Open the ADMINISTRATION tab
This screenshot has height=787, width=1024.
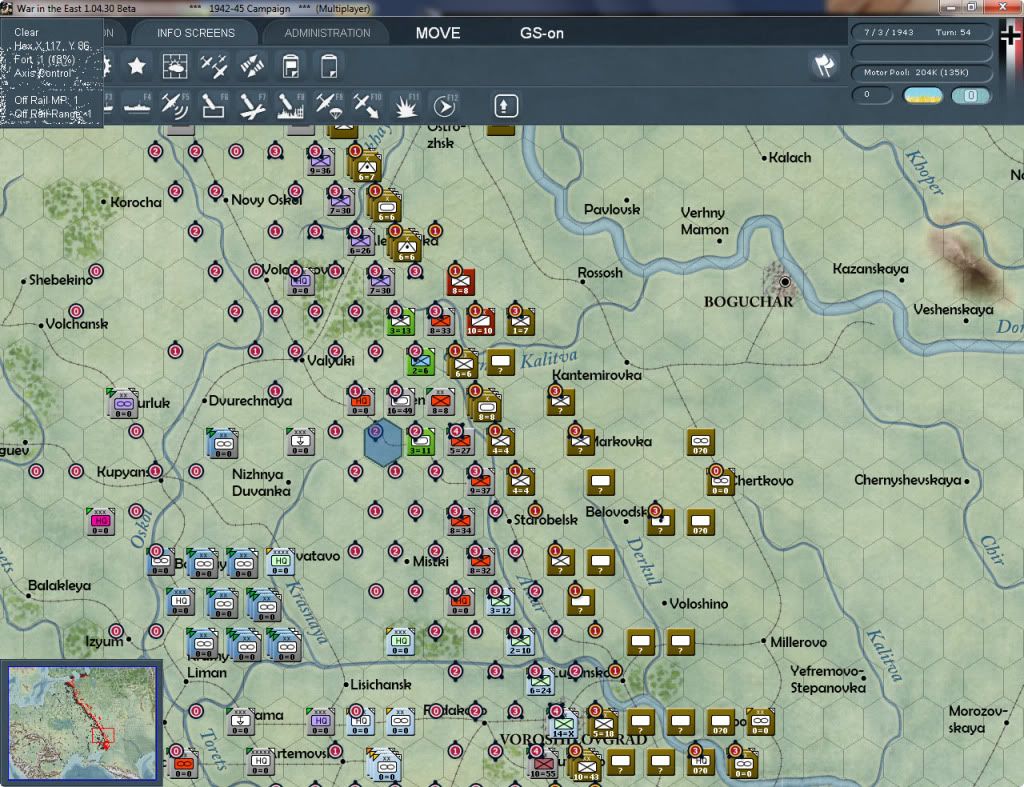pyautogui.click(x=327, y=33)
